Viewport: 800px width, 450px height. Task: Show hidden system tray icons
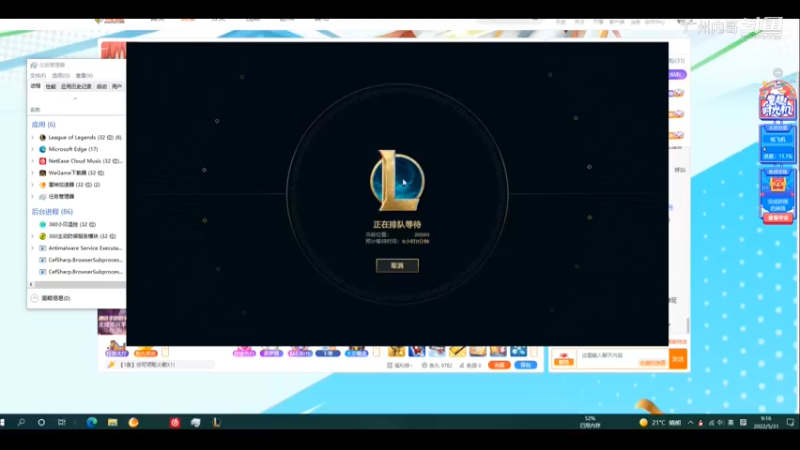click(x=690, y=422)
